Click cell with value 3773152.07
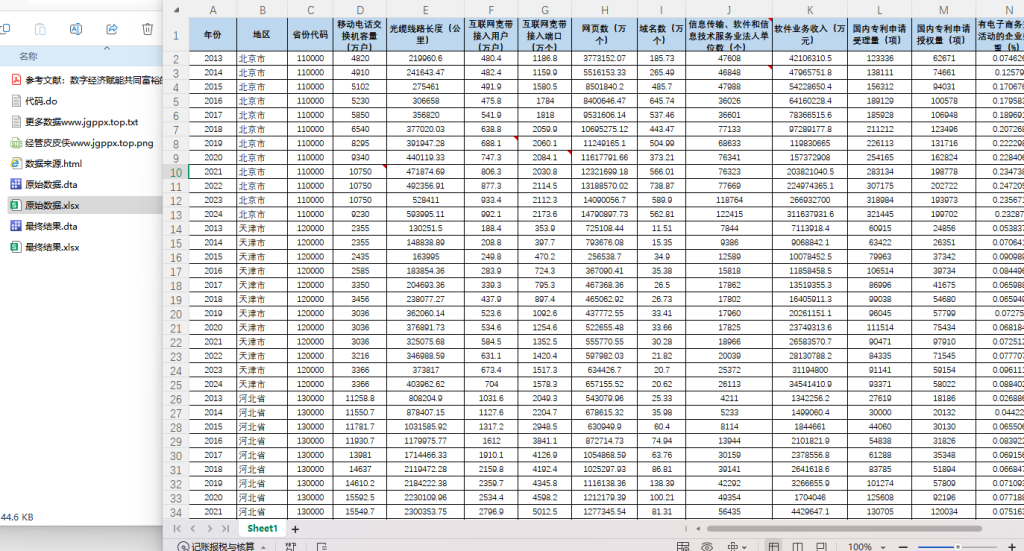1024x551 pixels. (x=605, y=58)
